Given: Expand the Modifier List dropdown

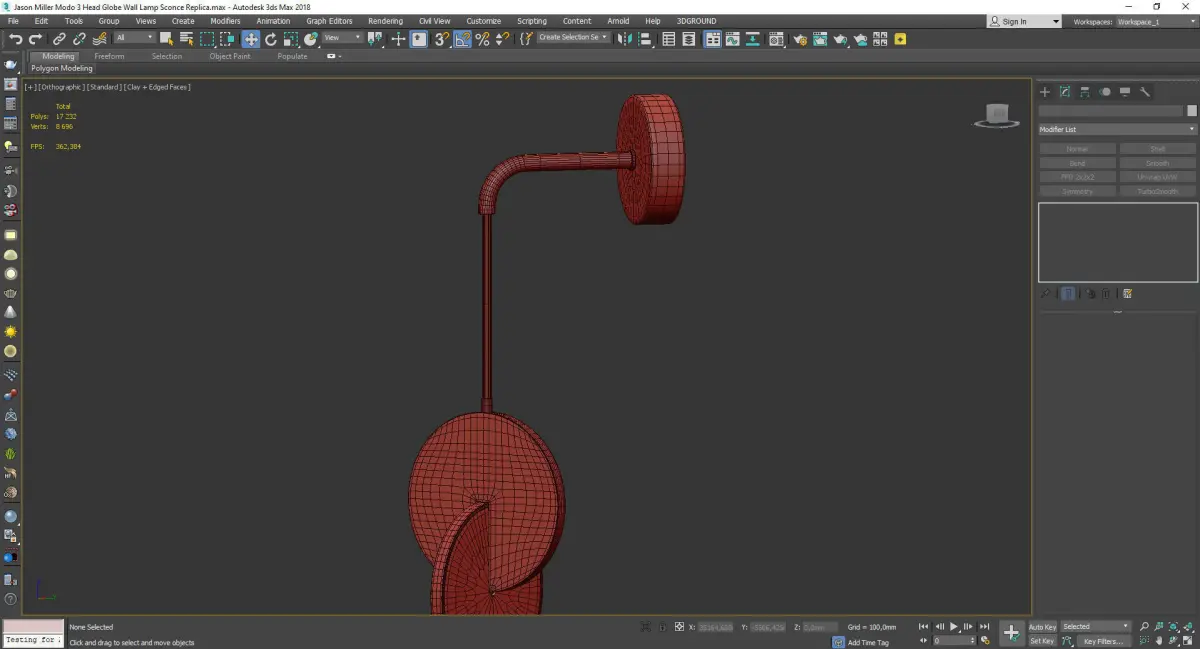Looking at the screenshot, I should pyautogui.click(x=1117, y=129).
